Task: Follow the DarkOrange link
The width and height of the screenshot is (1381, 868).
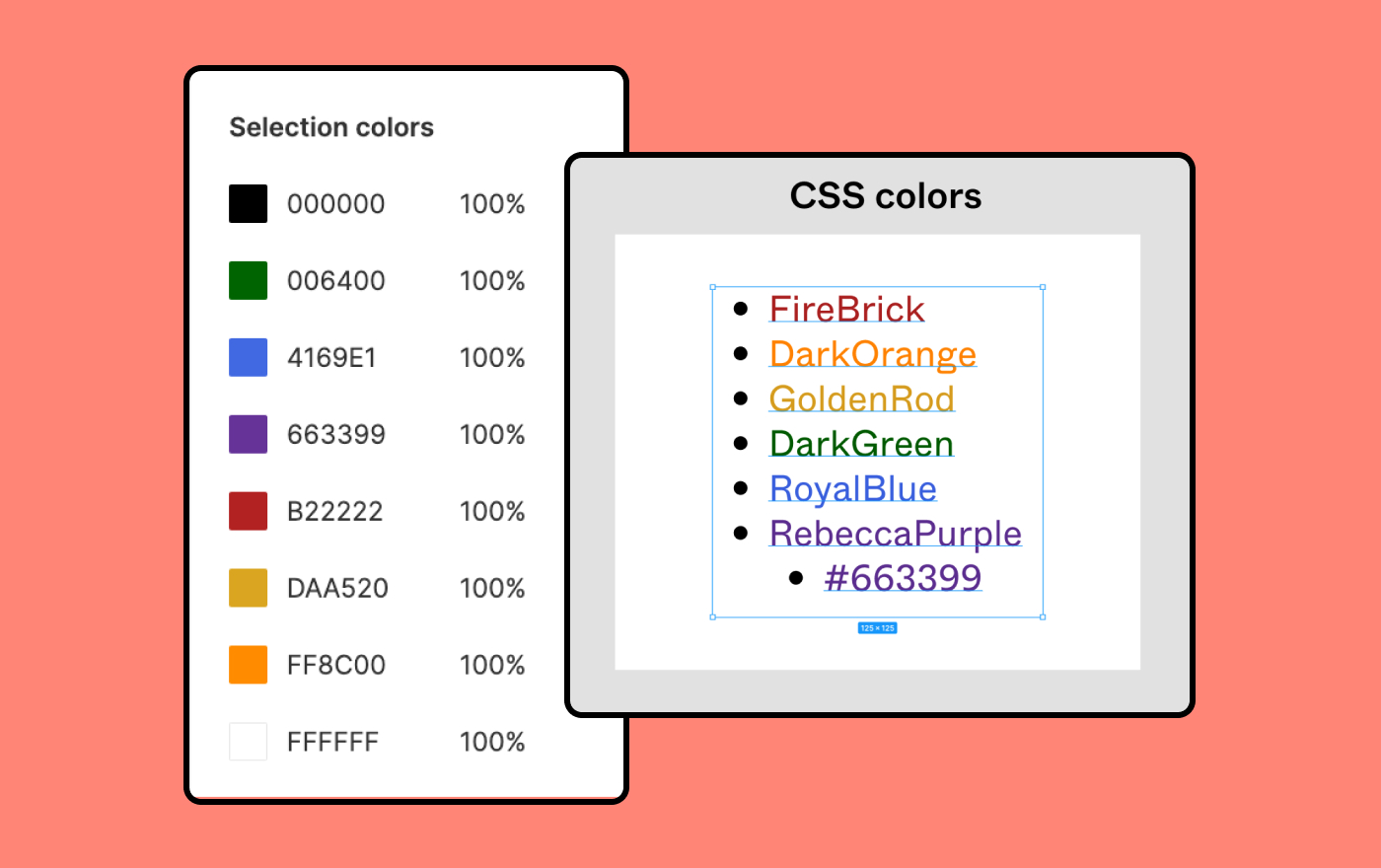Action: [x=873, y=354]
